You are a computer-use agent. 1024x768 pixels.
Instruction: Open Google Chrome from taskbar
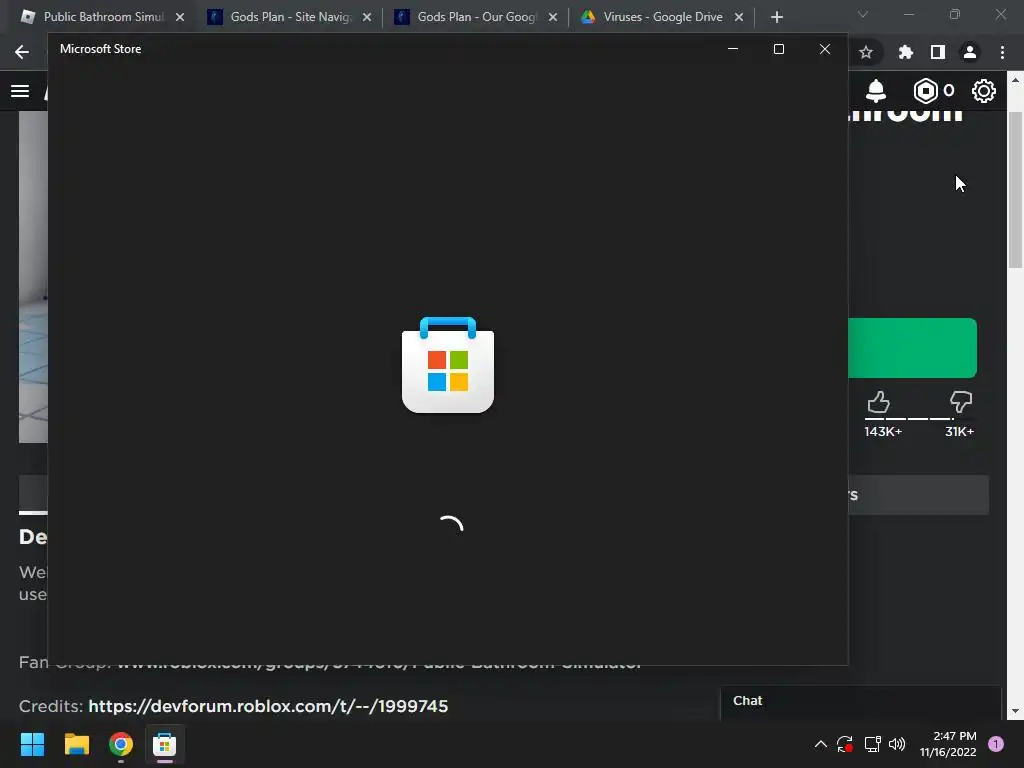pyautogui.click(x=121, y=744)
